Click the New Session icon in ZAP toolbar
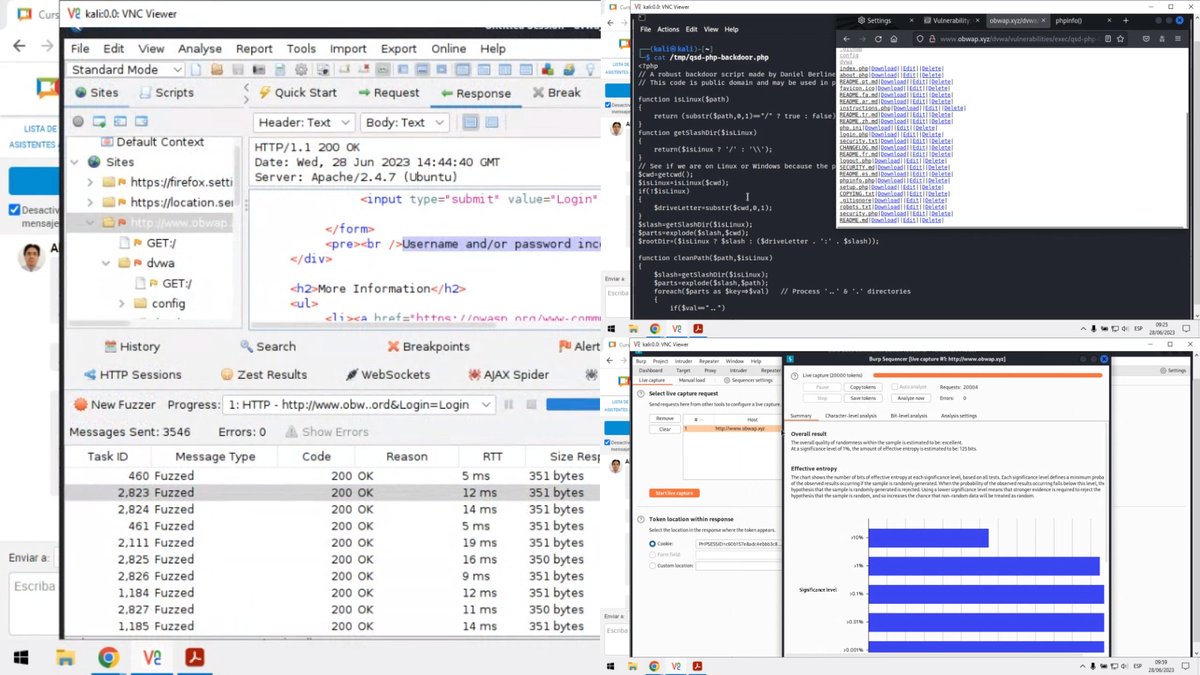Image resolution: width=1200 pixels, height=675 pixels. (196, 70)
